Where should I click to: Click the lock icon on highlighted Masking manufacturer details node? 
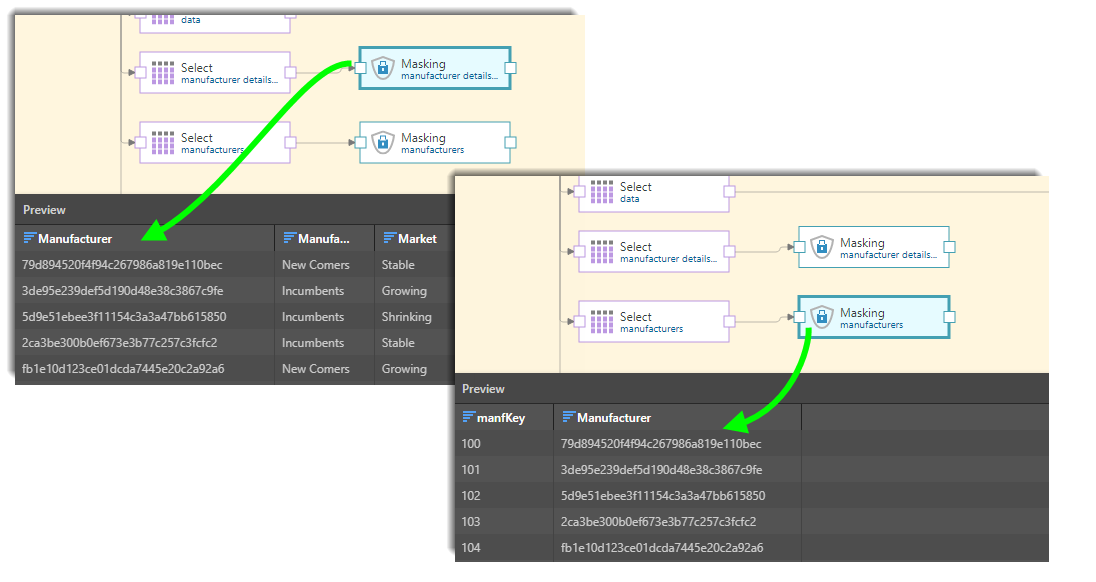381,68
